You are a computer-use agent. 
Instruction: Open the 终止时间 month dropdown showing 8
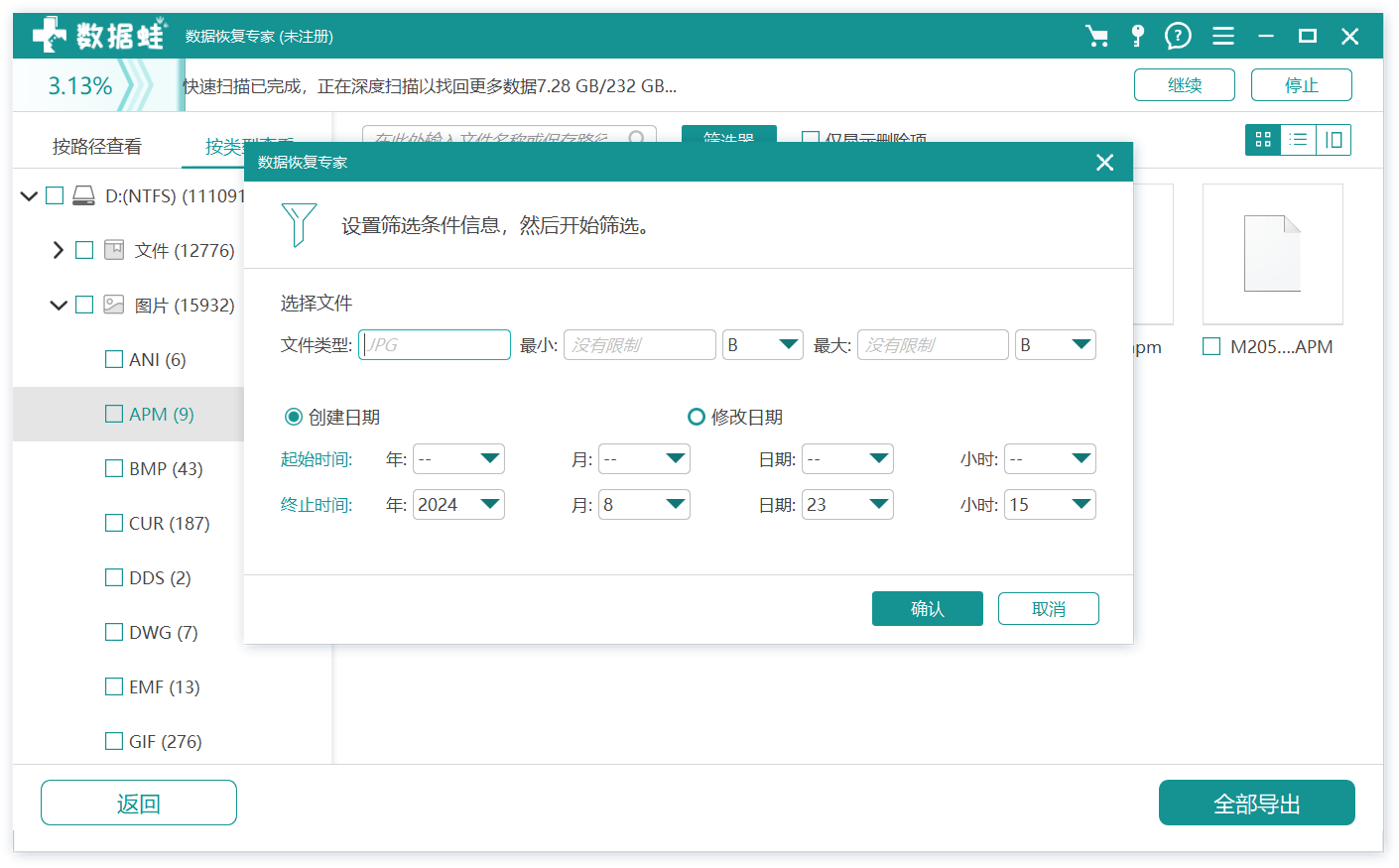click(644, 505)
